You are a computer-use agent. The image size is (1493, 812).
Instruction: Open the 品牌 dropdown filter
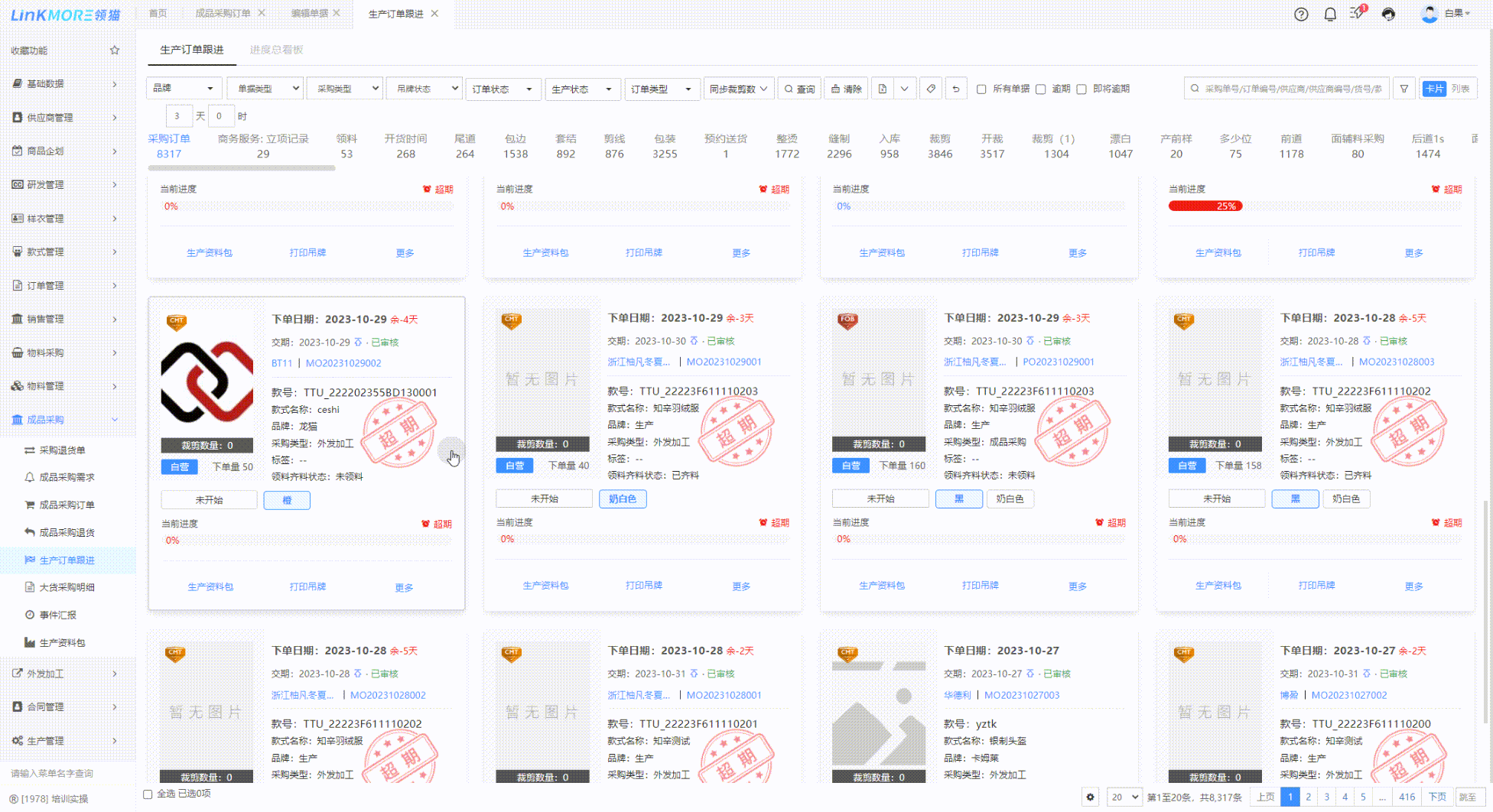point(184,89)
